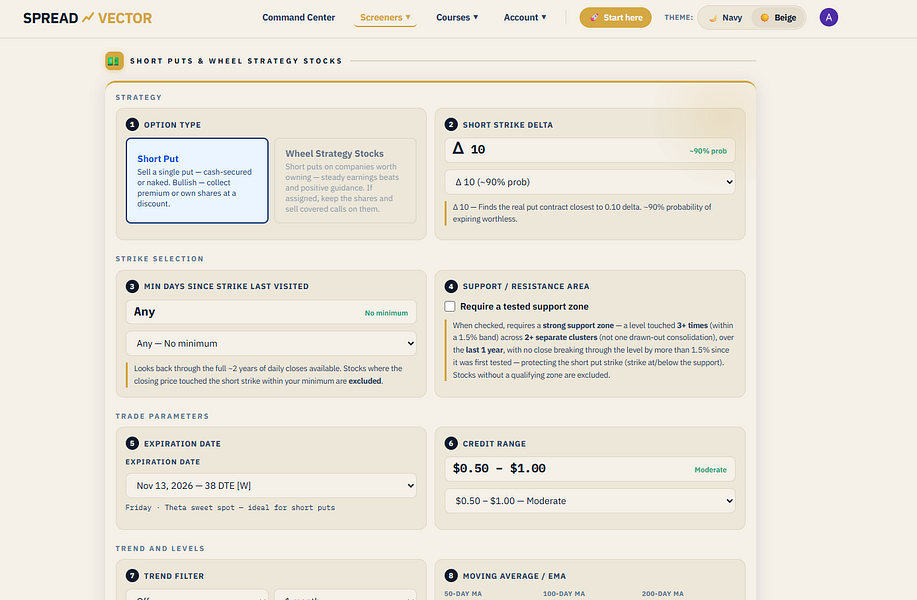Click the "~90% prob" badge
This screenshot has height=600, width=917.
point(708,151)
